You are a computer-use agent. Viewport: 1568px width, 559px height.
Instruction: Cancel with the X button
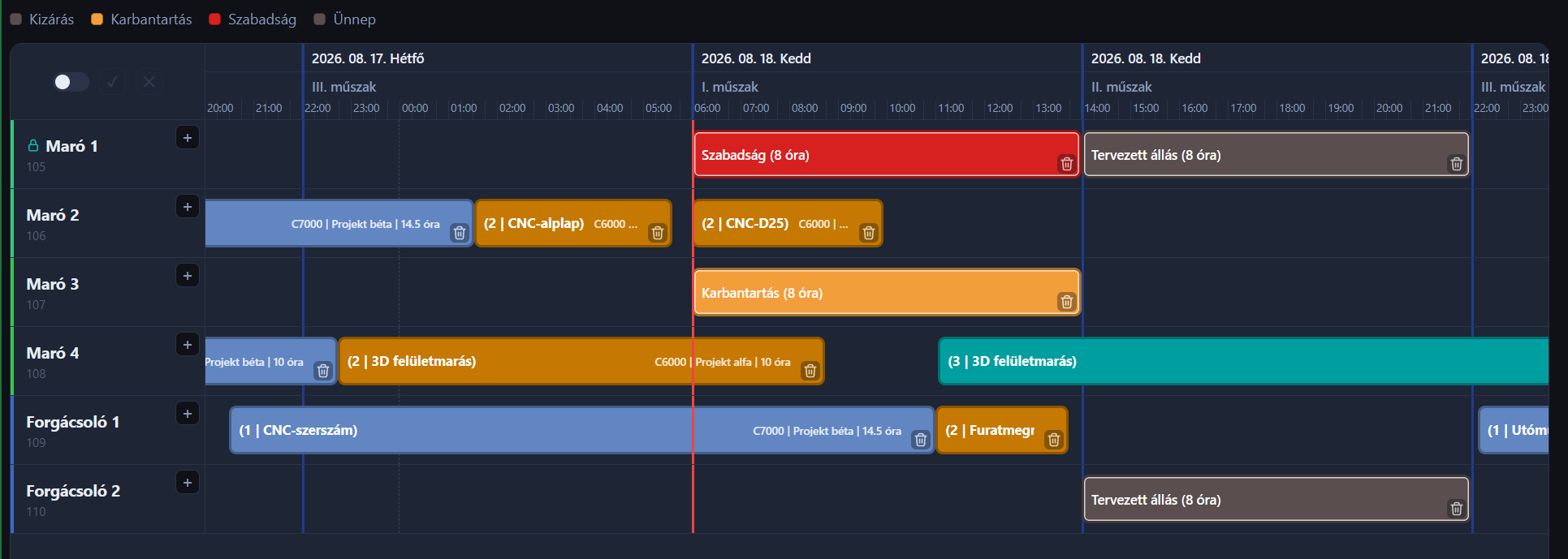[149, 81]
